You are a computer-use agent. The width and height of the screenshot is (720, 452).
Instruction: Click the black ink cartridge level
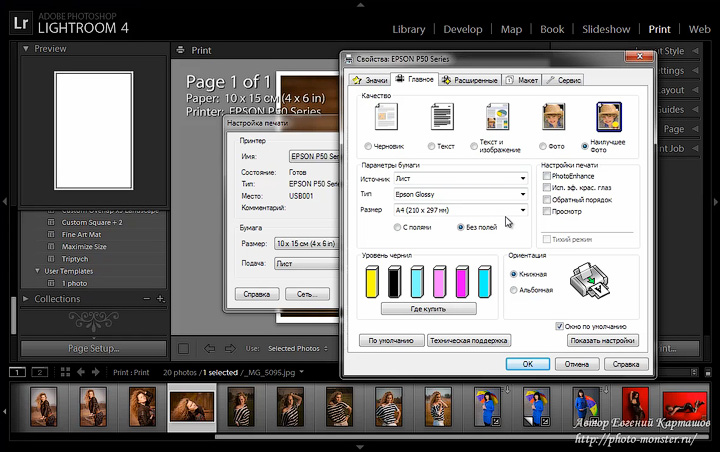click(394, 281)
